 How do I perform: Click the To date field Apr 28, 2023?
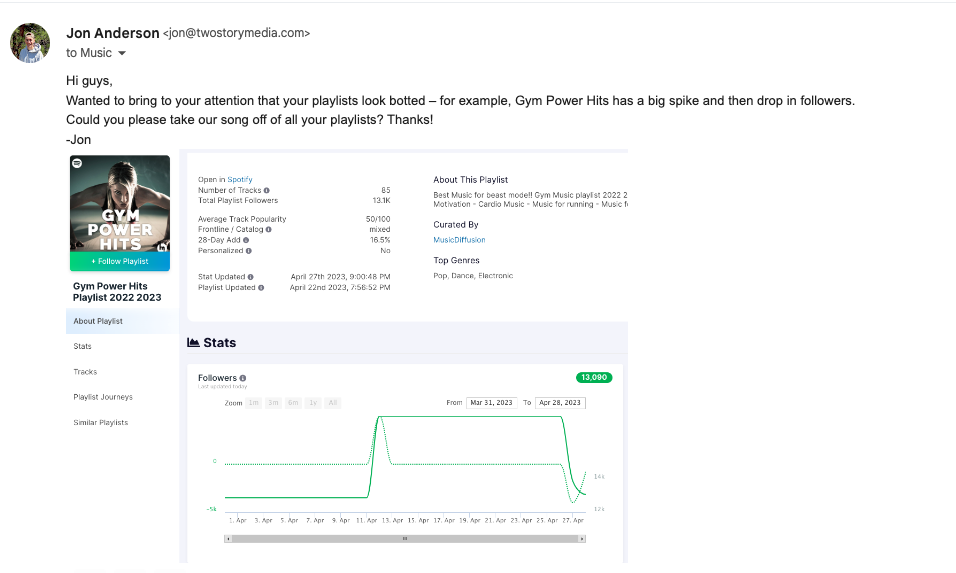(560, 403)
